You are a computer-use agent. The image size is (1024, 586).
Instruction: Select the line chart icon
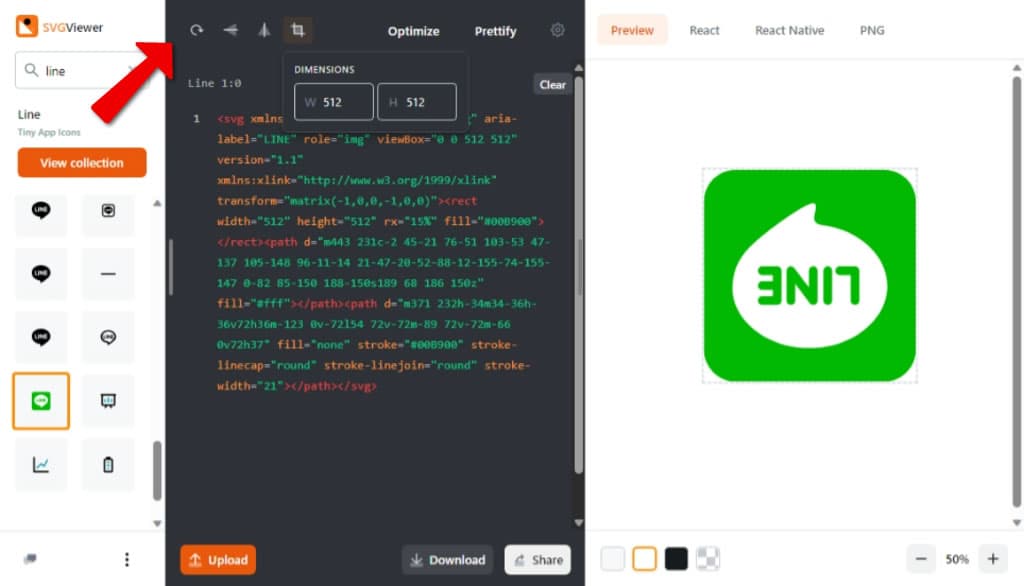click(41, 464)
